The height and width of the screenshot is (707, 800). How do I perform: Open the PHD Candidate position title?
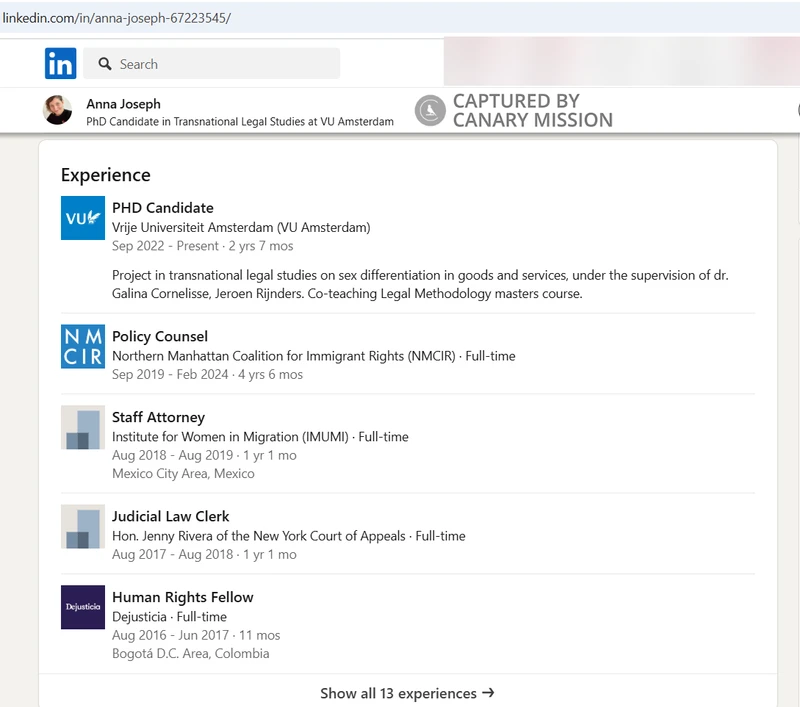(163, 208)
